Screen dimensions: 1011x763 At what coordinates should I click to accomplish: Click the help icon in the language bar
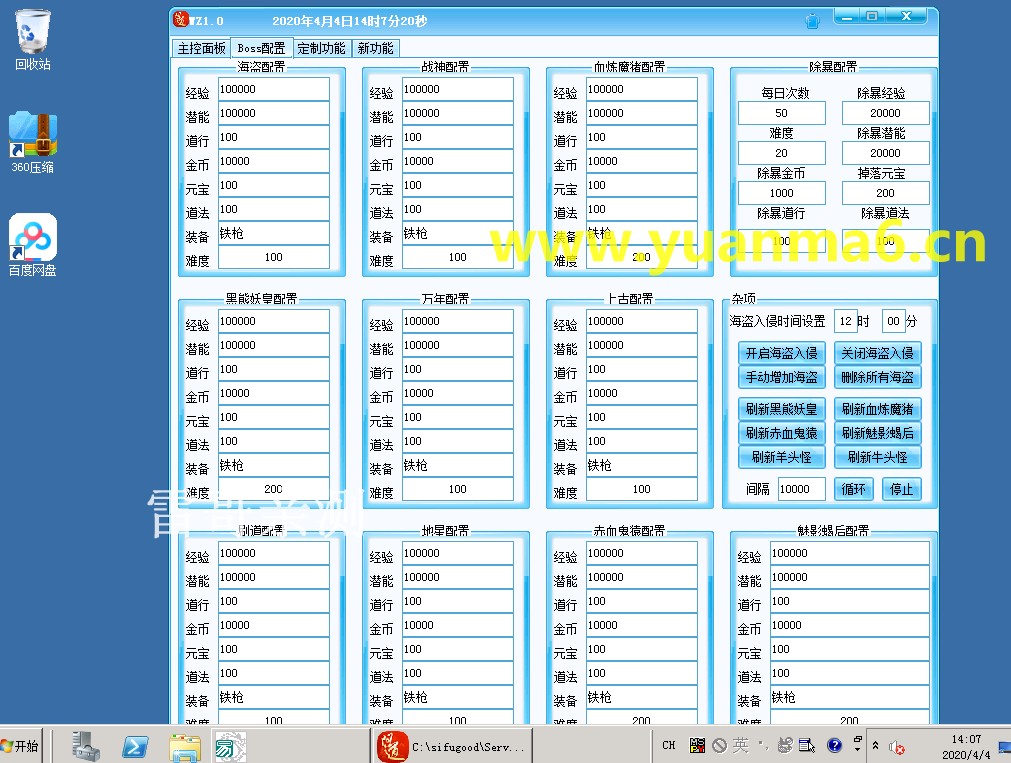click(835, 745)
